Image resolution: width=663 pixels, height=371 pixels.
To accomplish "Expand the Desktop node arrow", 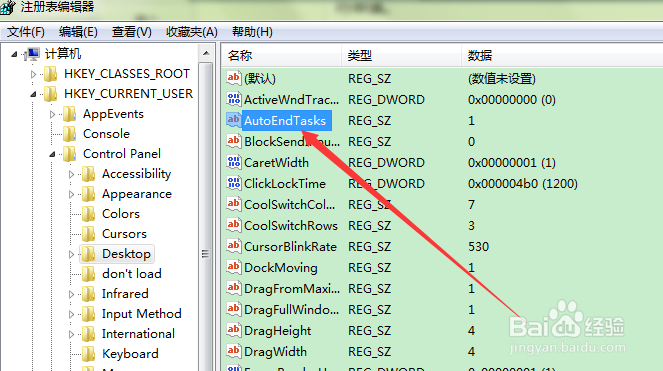I will 71,254.
